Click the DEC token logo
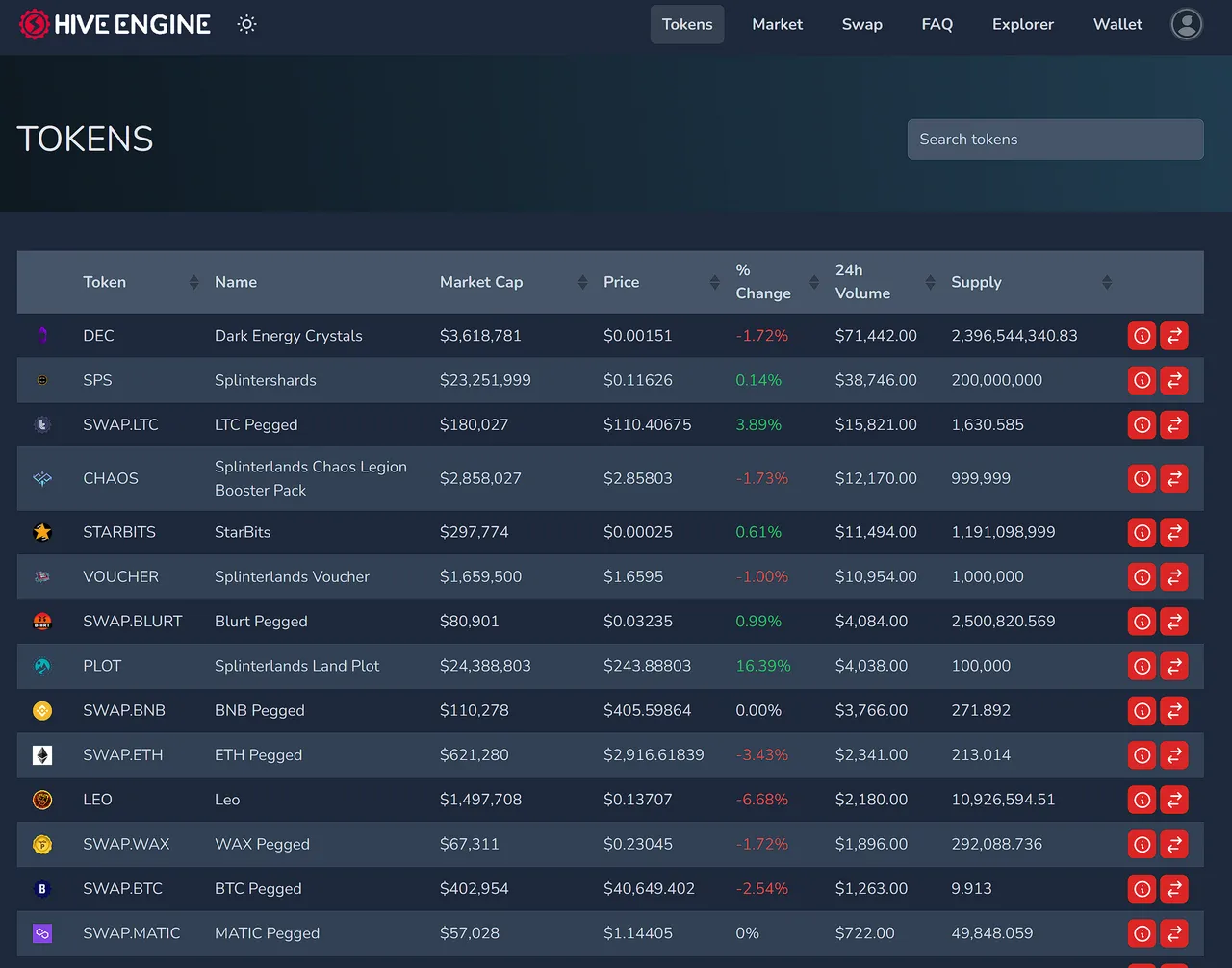Viewport: 1232px width, 968px height. coord(42,336)
